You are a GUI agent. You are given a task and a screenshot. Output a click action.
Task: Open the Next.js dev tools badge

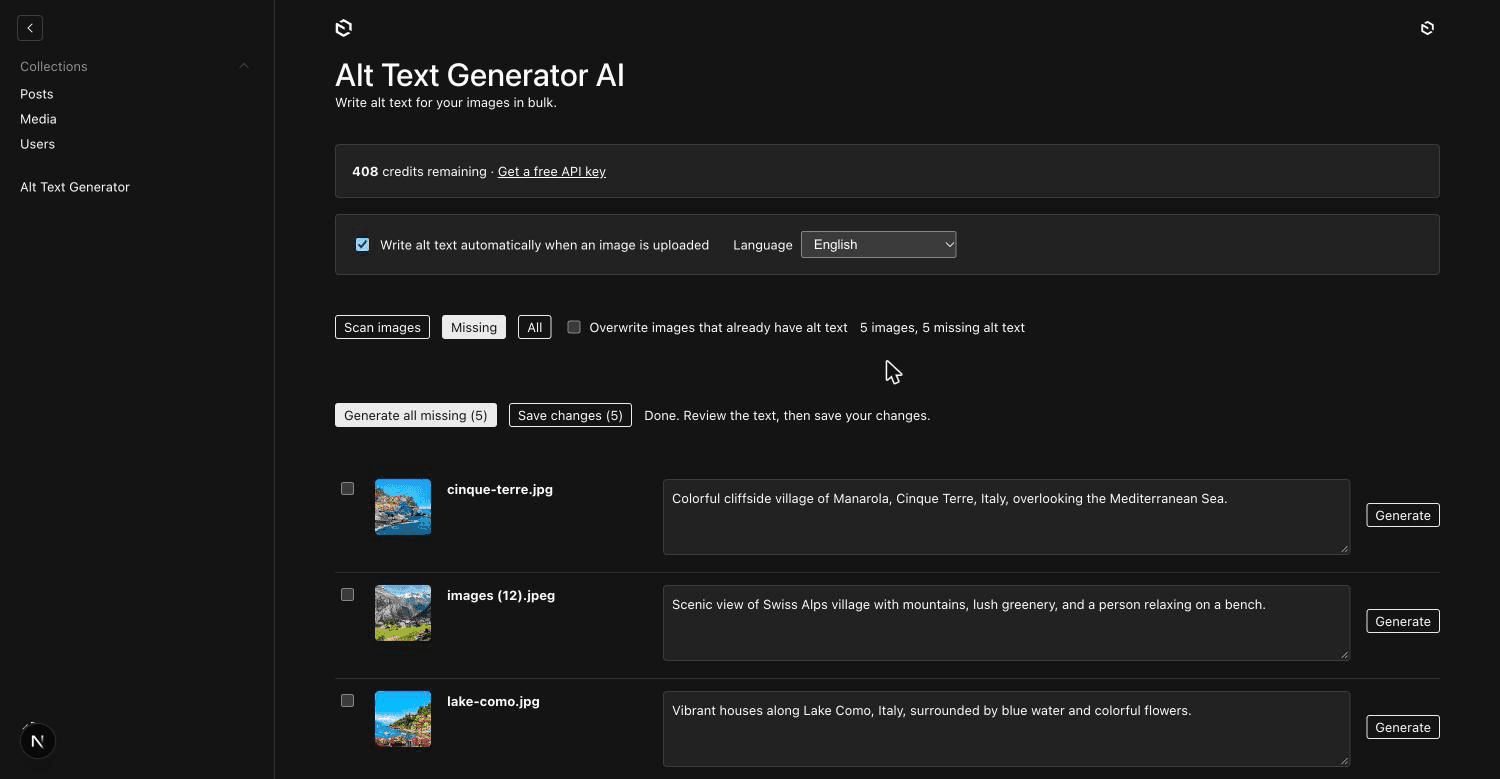[38, 741]
